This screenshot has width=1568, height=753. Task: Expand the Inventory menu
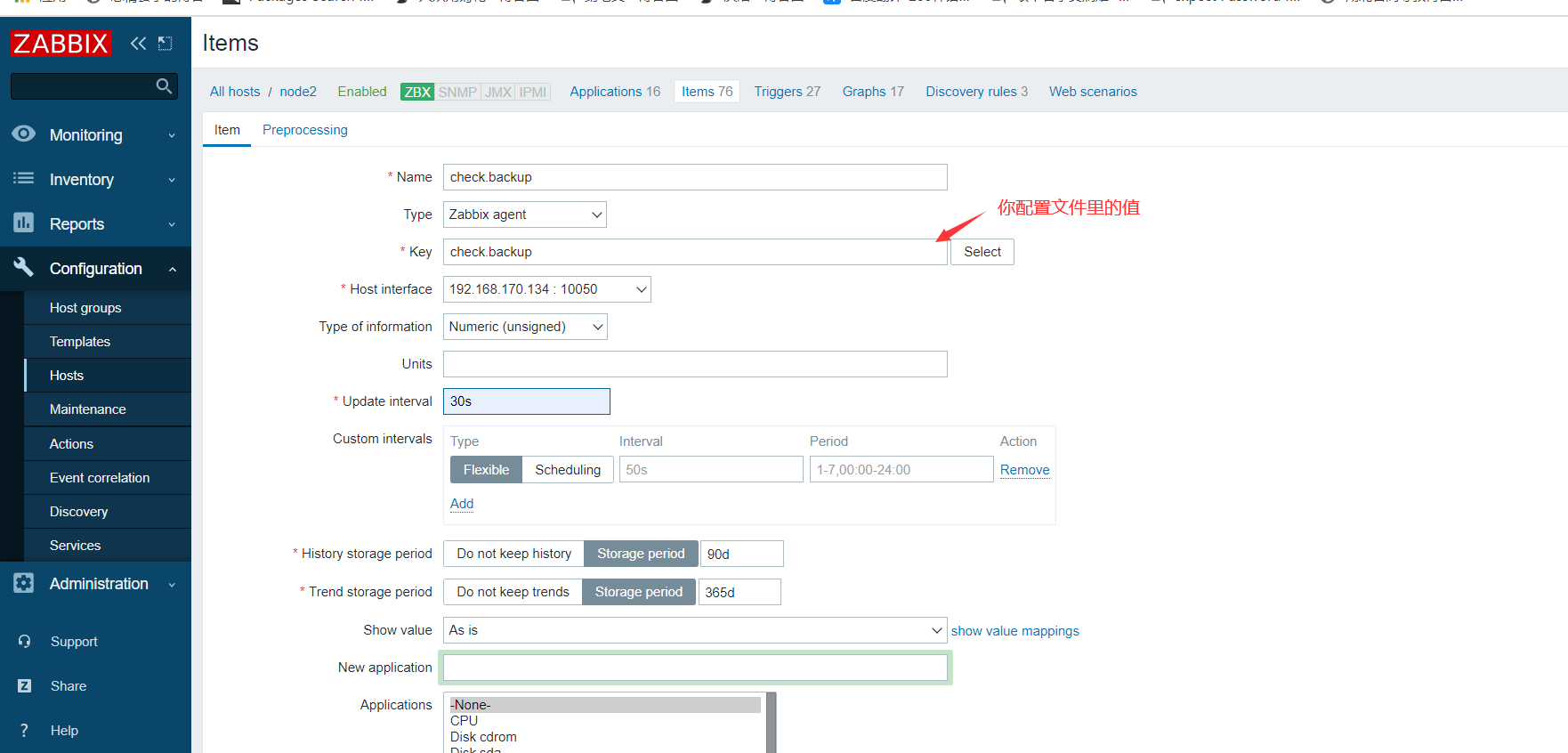click(x=95, y=180)
